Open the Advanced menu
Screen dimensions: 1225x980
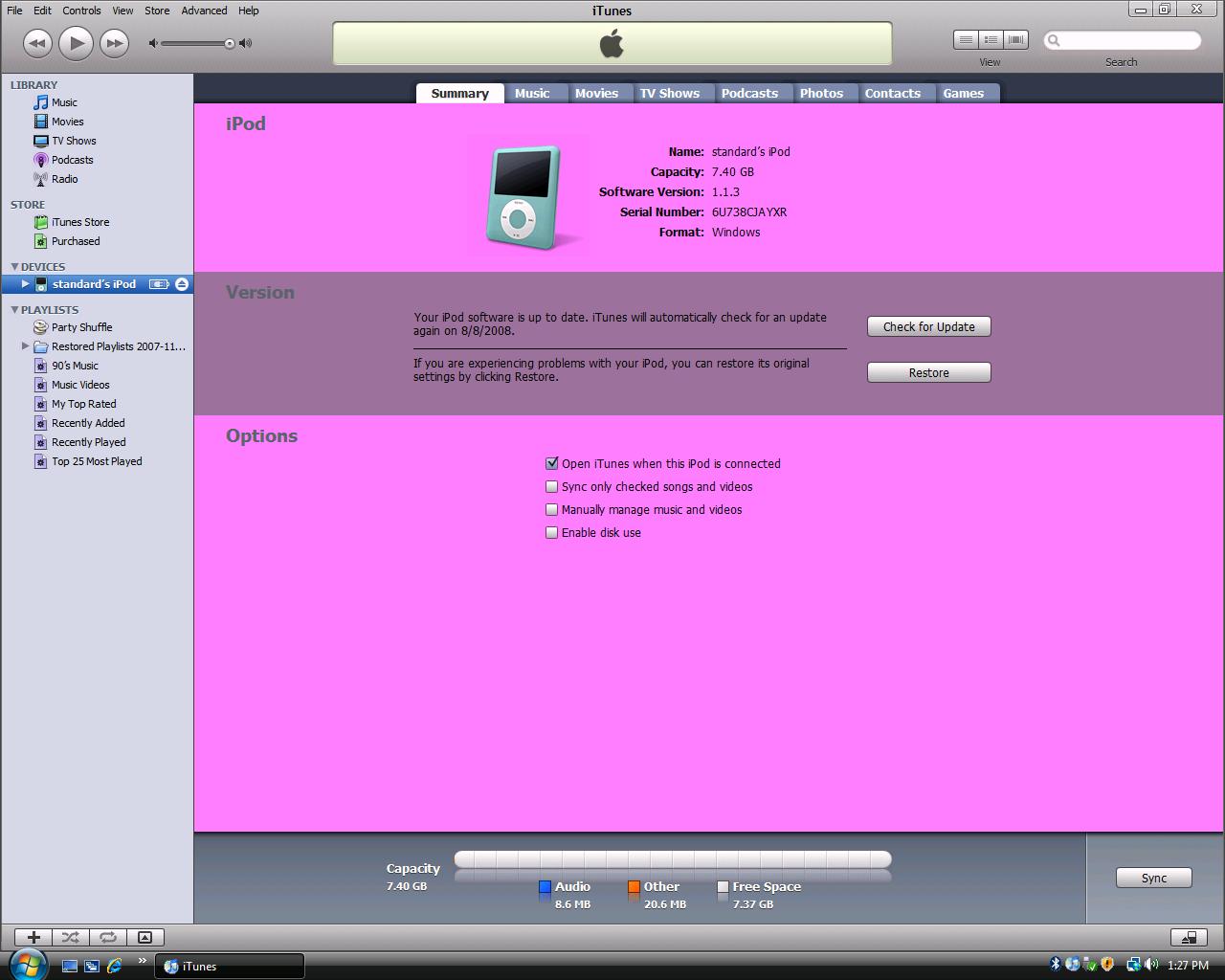pyautogui.click(x=204, y=11)
